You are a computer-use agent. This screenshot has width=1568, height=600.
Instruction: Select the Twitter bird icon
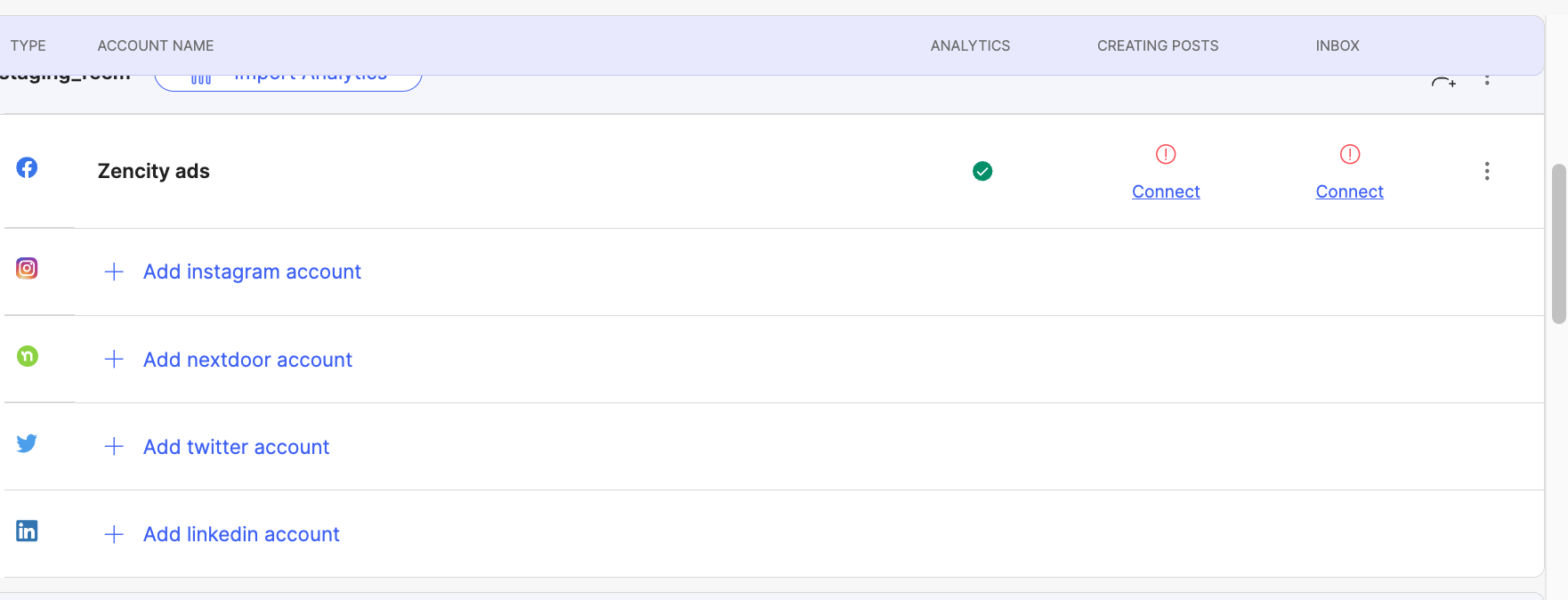pos(27,443)
